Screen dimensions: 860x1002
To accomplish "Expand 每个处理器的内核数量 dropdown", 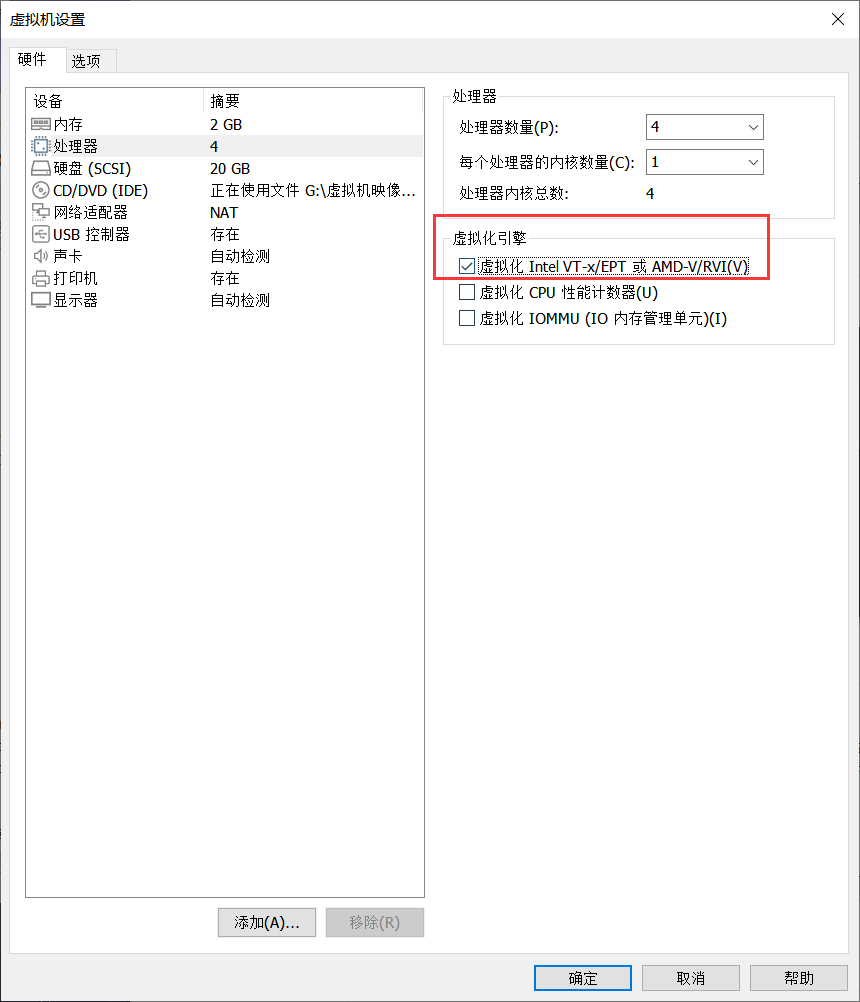I will click(705, 162).
